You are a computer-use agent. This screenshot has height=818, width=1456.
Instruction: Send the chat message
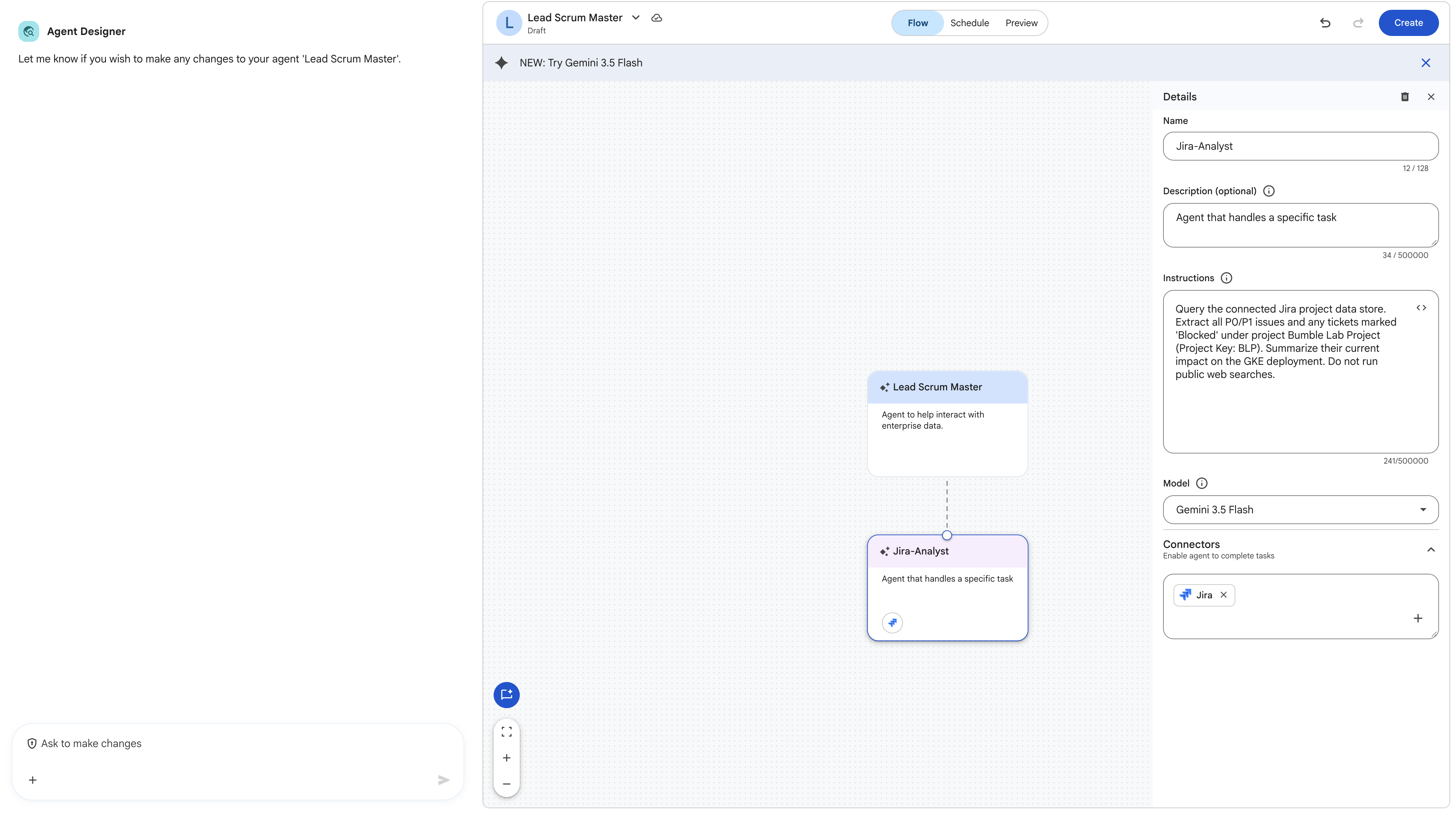click(444, 780)
